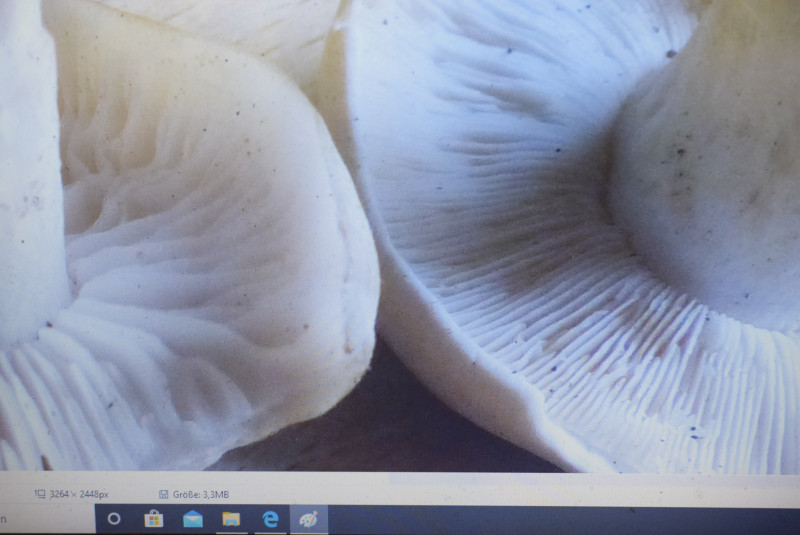Click the disk icon beside Größe
Screen dimensions: 800x535
click(163, 494)
